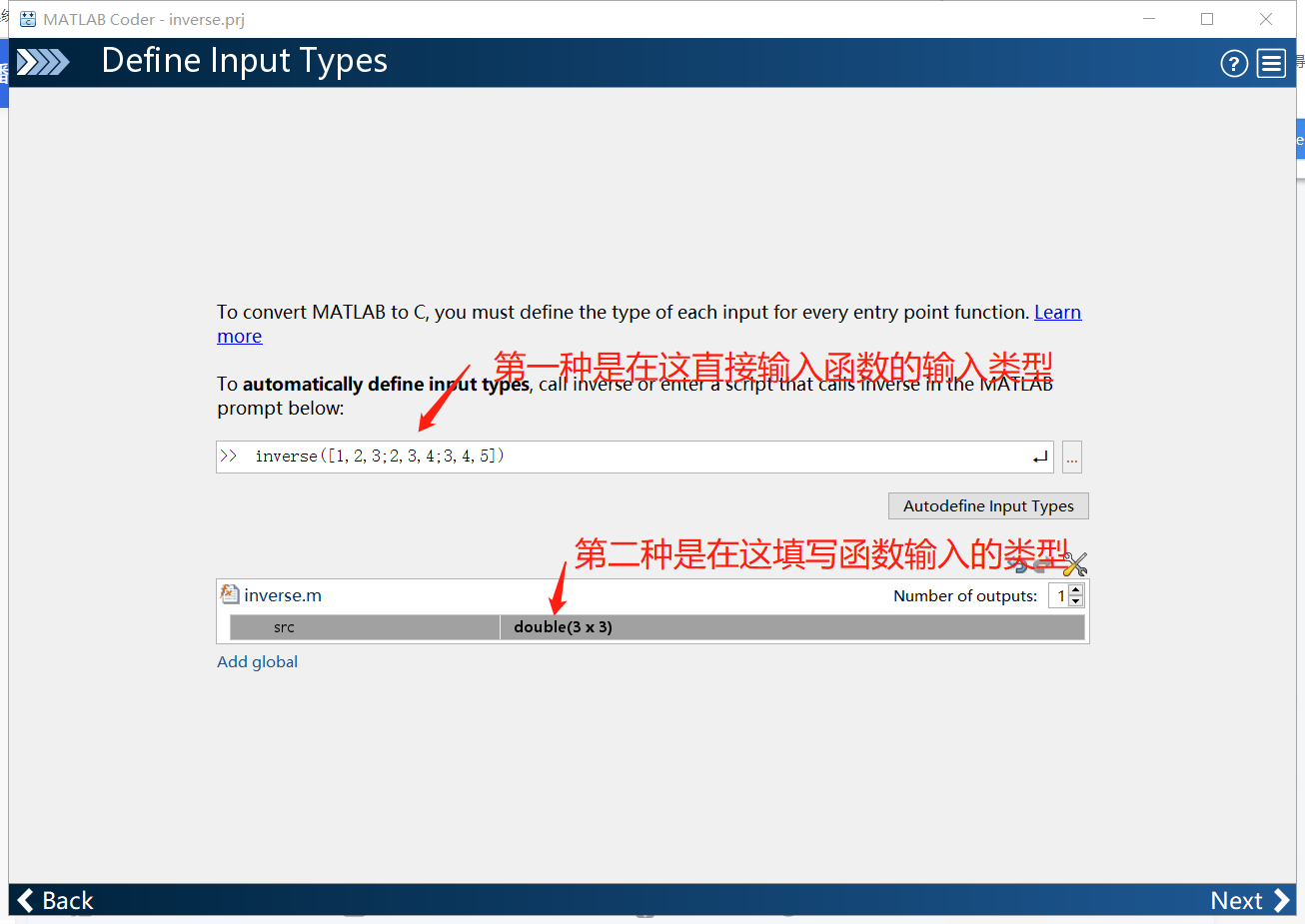
Task: Click the inverse.m file name
Action: point(283,595)
